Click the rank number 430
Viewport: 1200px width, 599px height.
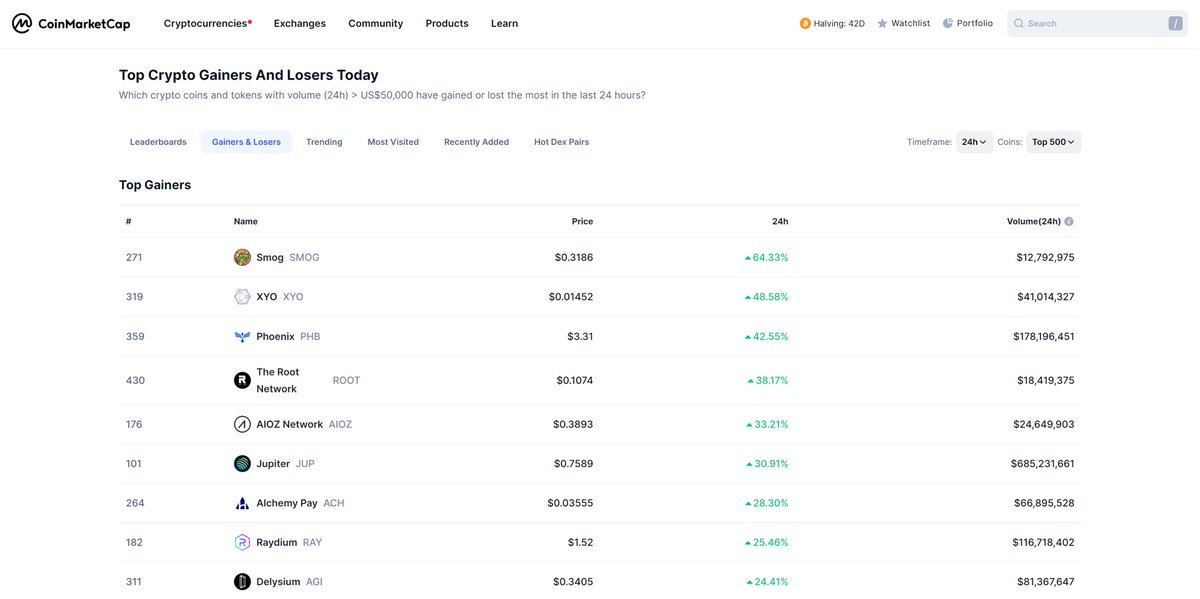134,380
